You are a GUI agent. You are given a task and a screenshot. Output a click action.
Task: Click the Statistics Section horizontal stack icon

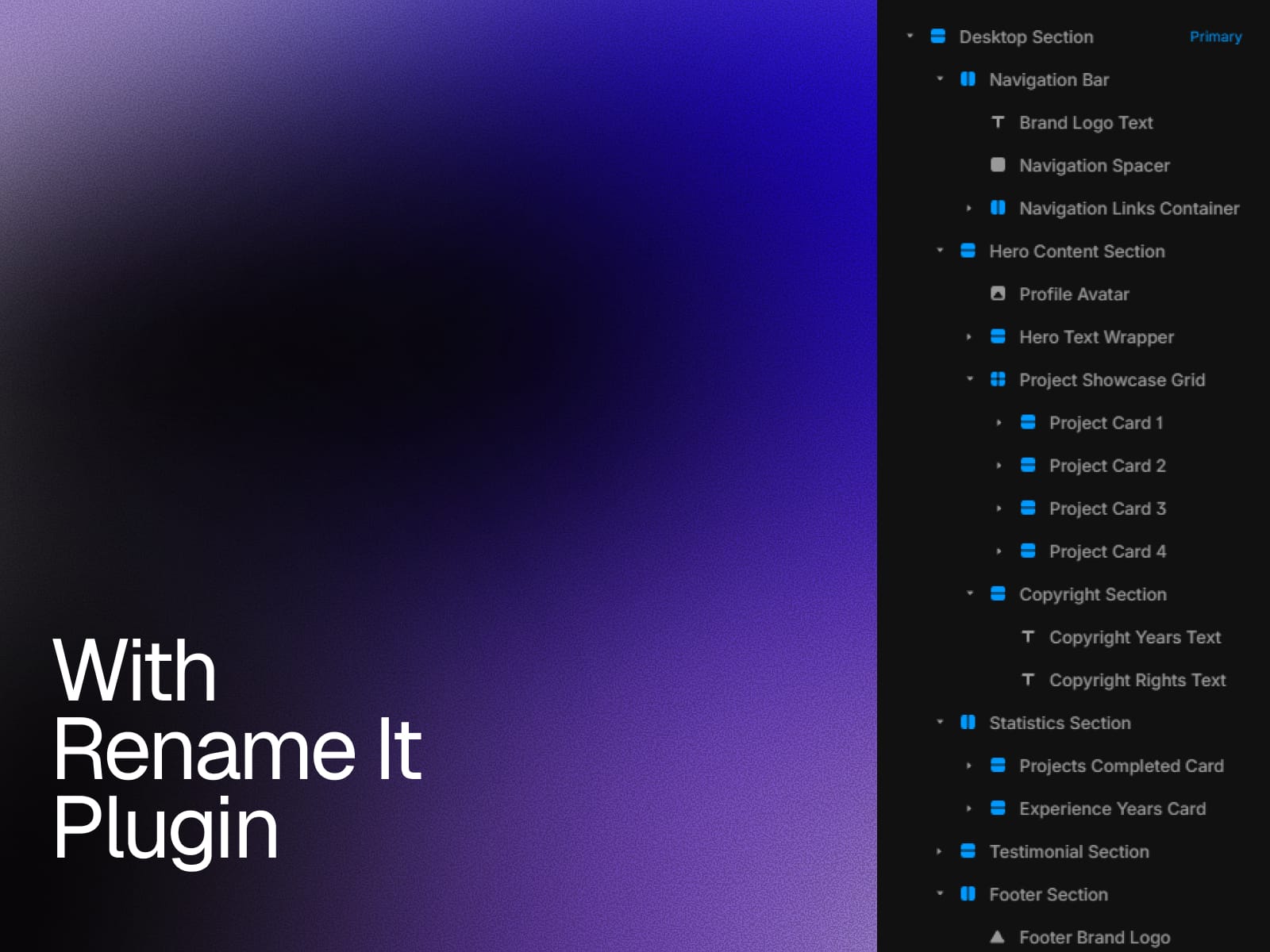coord(968,722)
